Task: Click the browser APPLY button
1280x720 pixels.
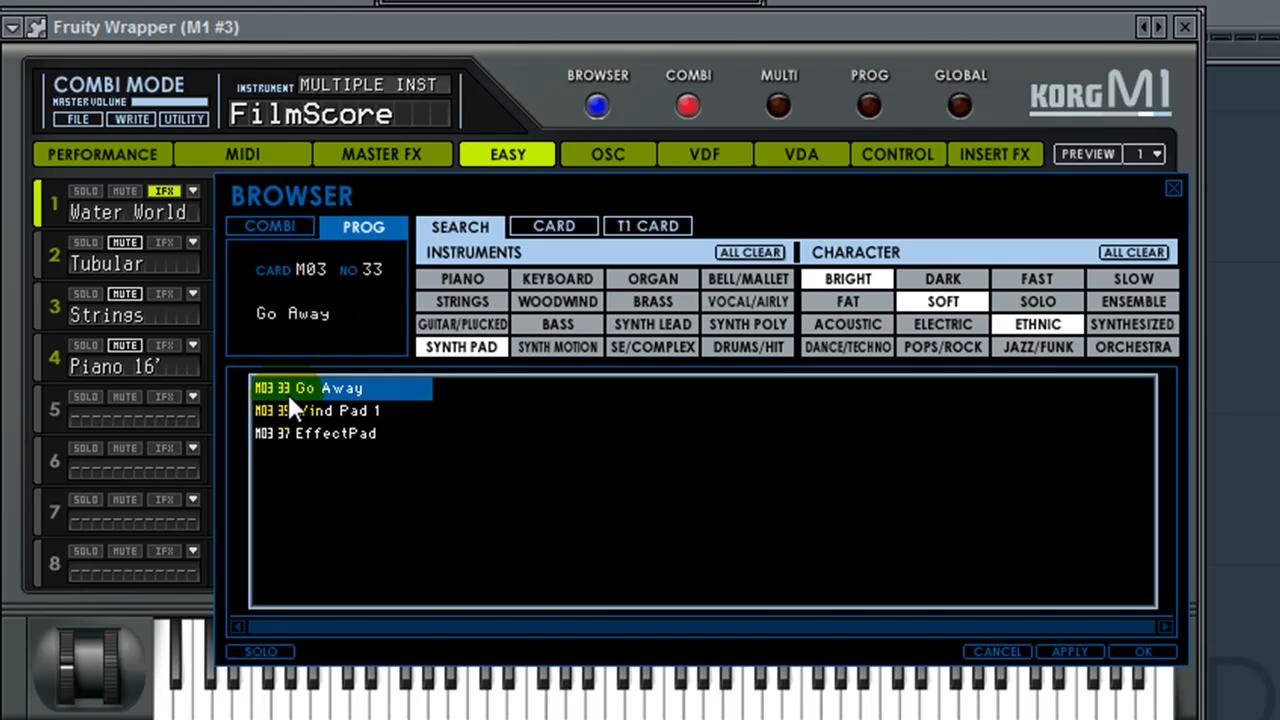Action: coord(1069,651)
